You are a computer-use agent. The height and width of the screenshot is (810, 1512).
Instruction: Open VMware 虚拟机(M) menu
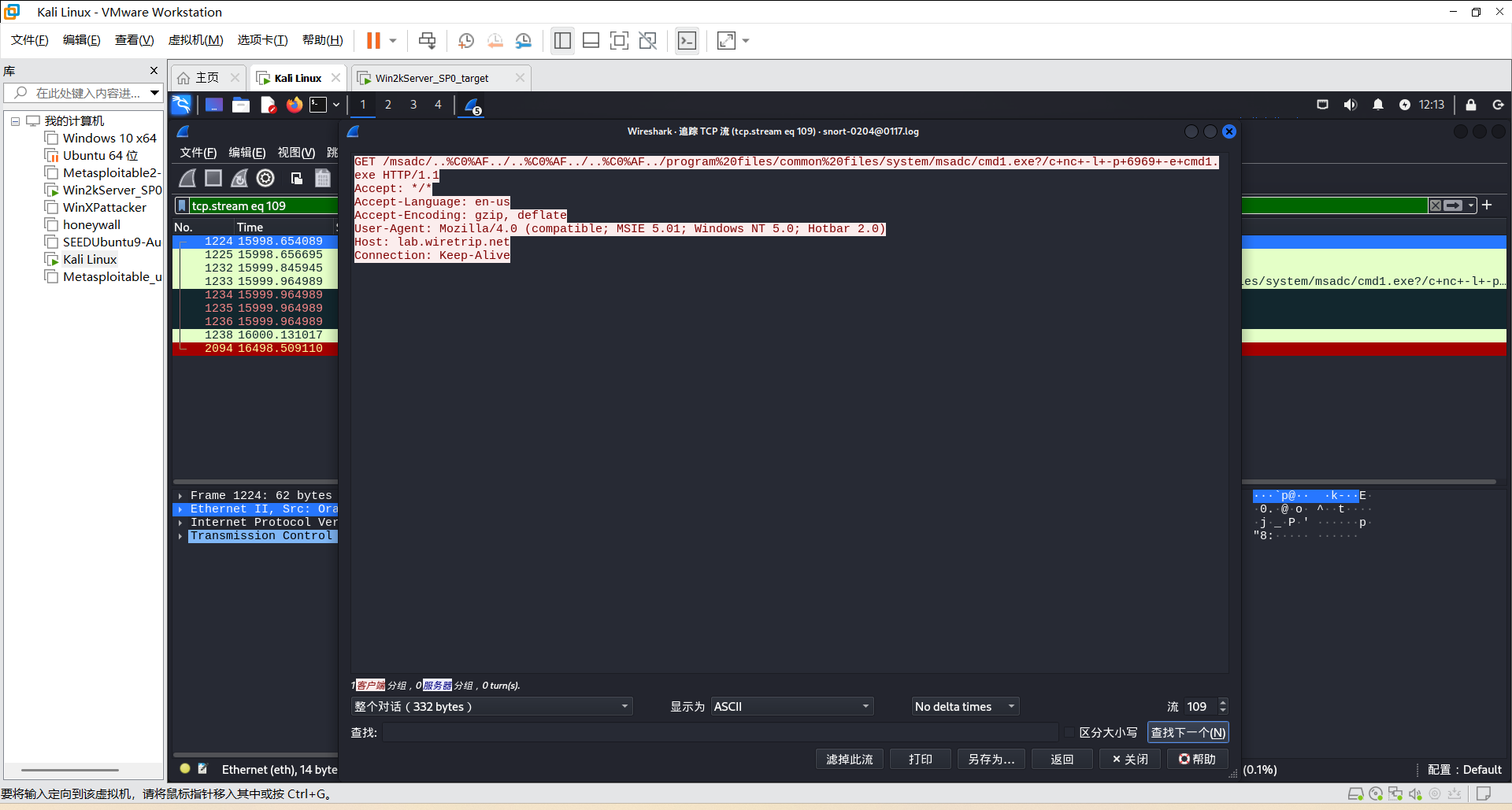[196, 40]
